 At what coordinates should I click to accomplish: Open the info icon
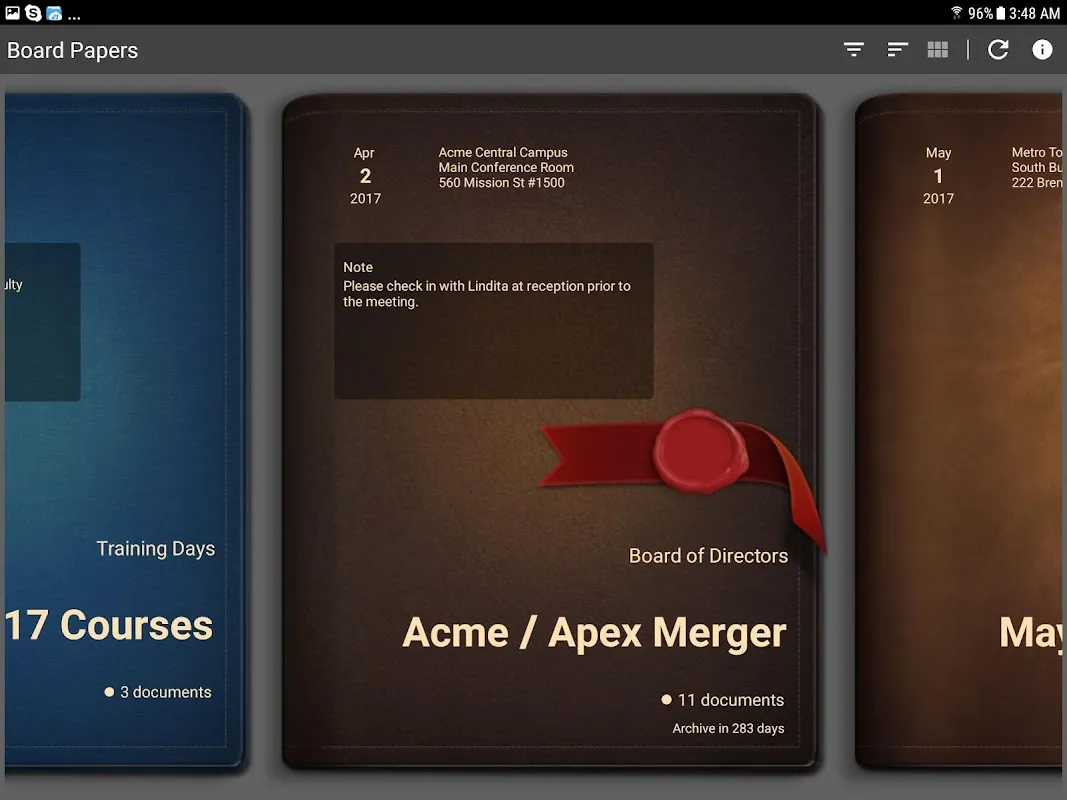tap(1042, 50)
